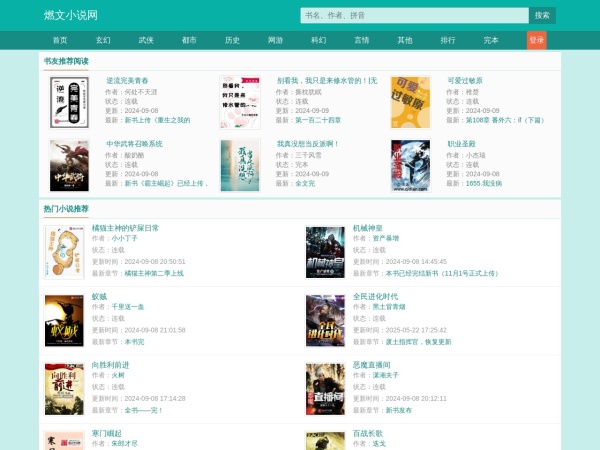Open author link 黑土冒青烟
The width and height of the screenshot is (600, 450).
point(389,307)
